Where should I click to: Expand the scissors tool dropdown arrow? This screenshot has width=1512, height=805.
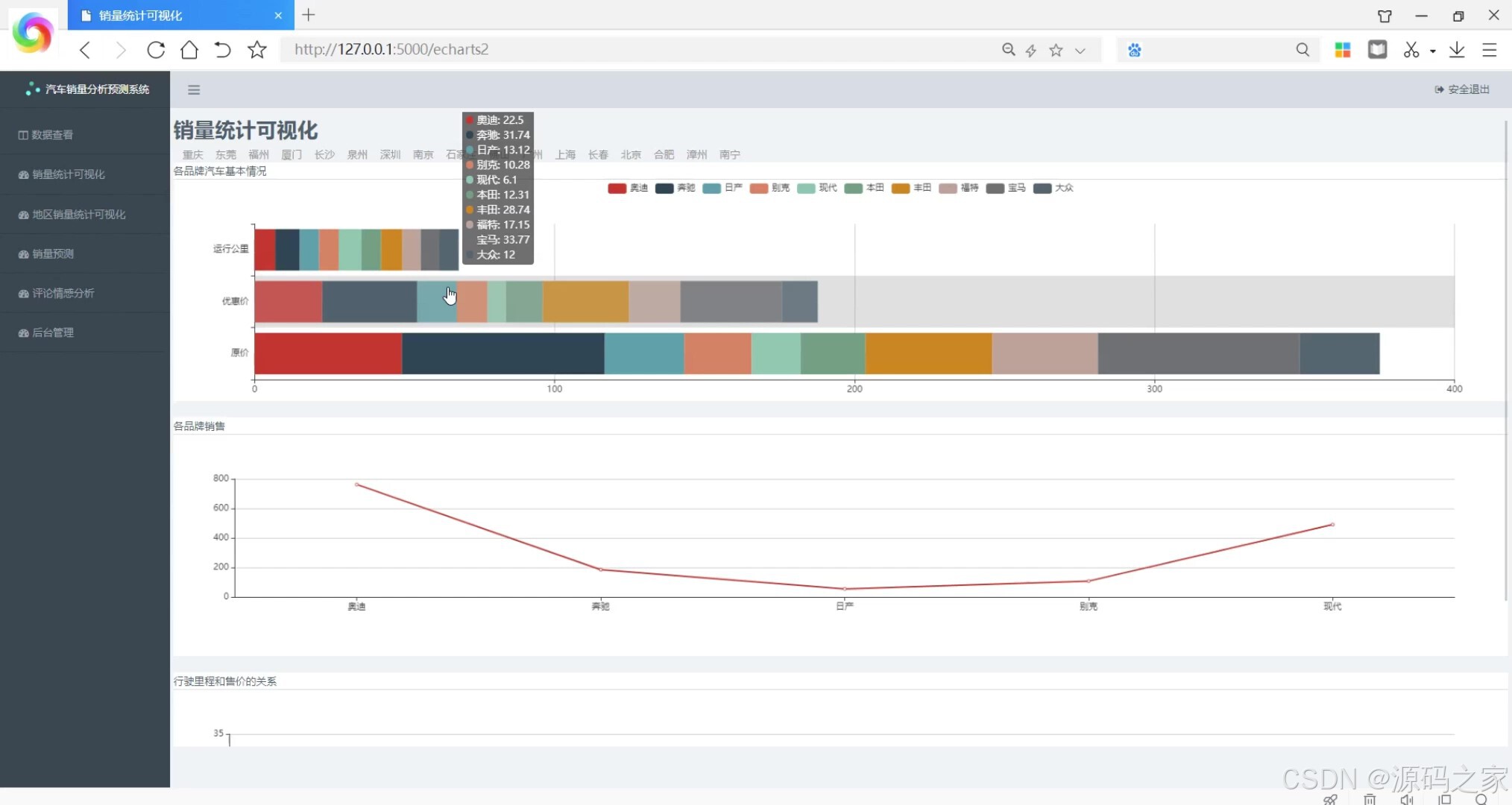tap(1433, 51)
